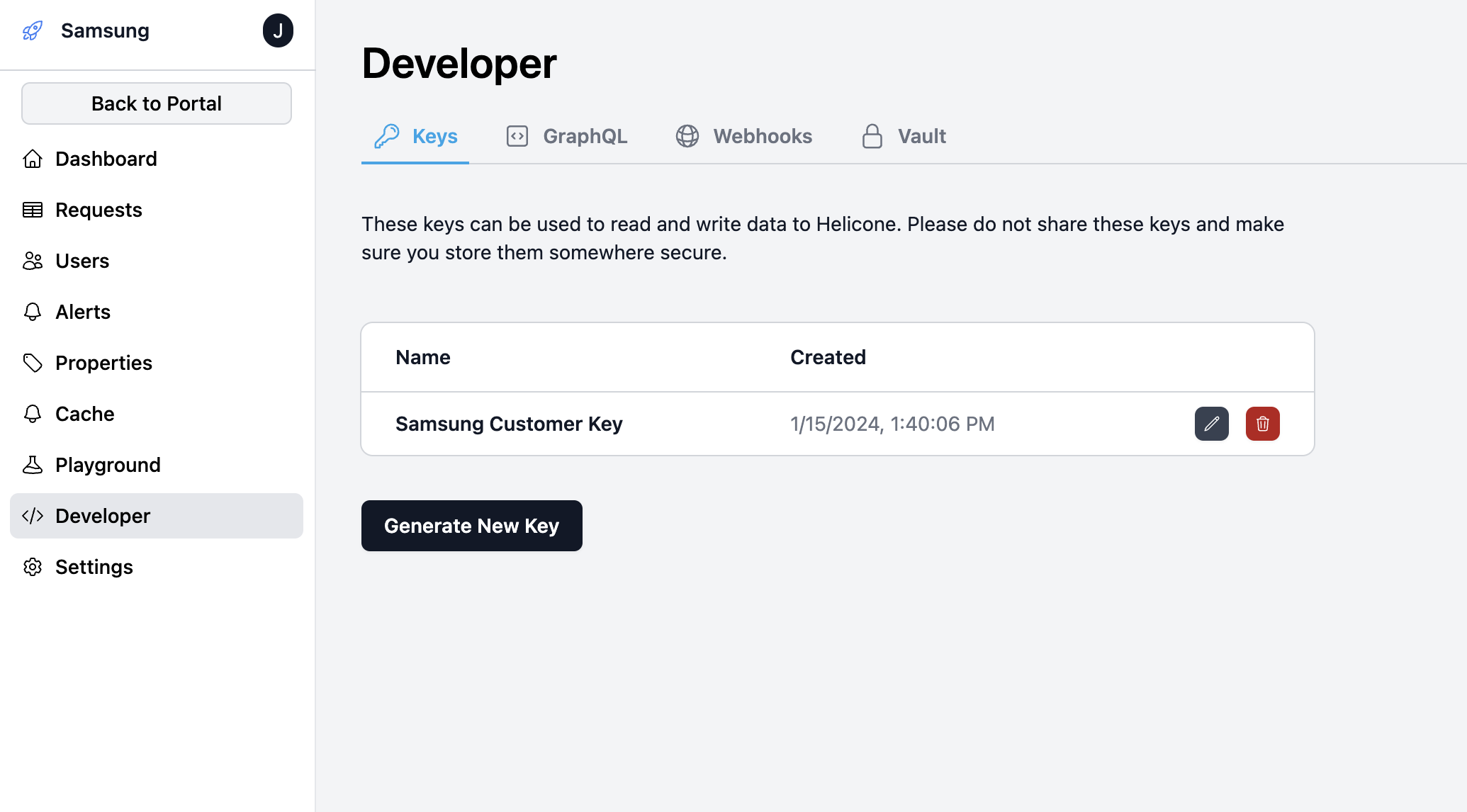Select the Requests sidebar icon

33,210
